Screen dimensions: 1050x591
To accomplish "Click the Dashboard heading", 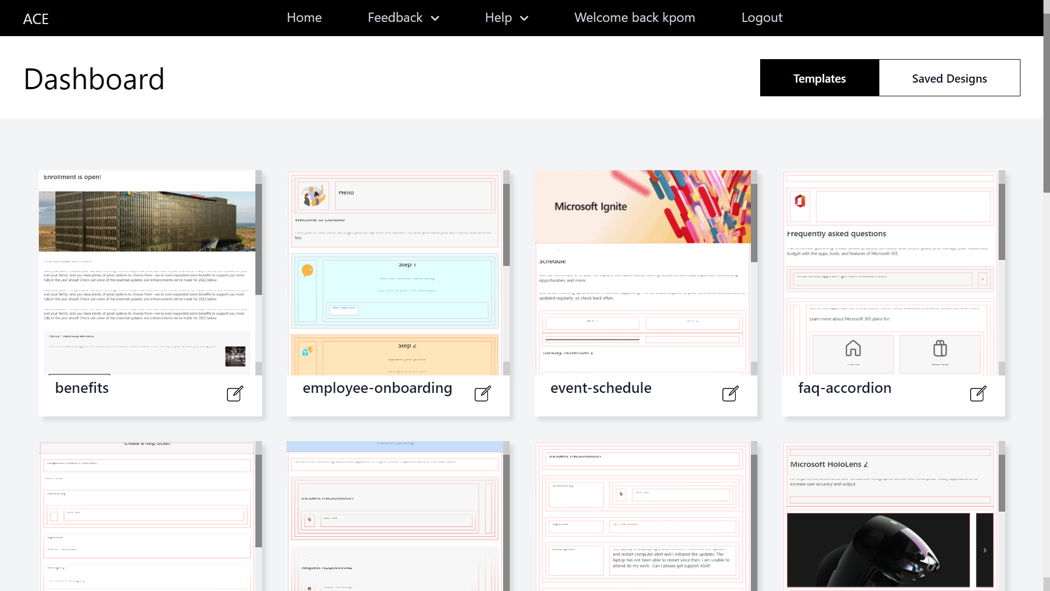I will coord(93,78).
